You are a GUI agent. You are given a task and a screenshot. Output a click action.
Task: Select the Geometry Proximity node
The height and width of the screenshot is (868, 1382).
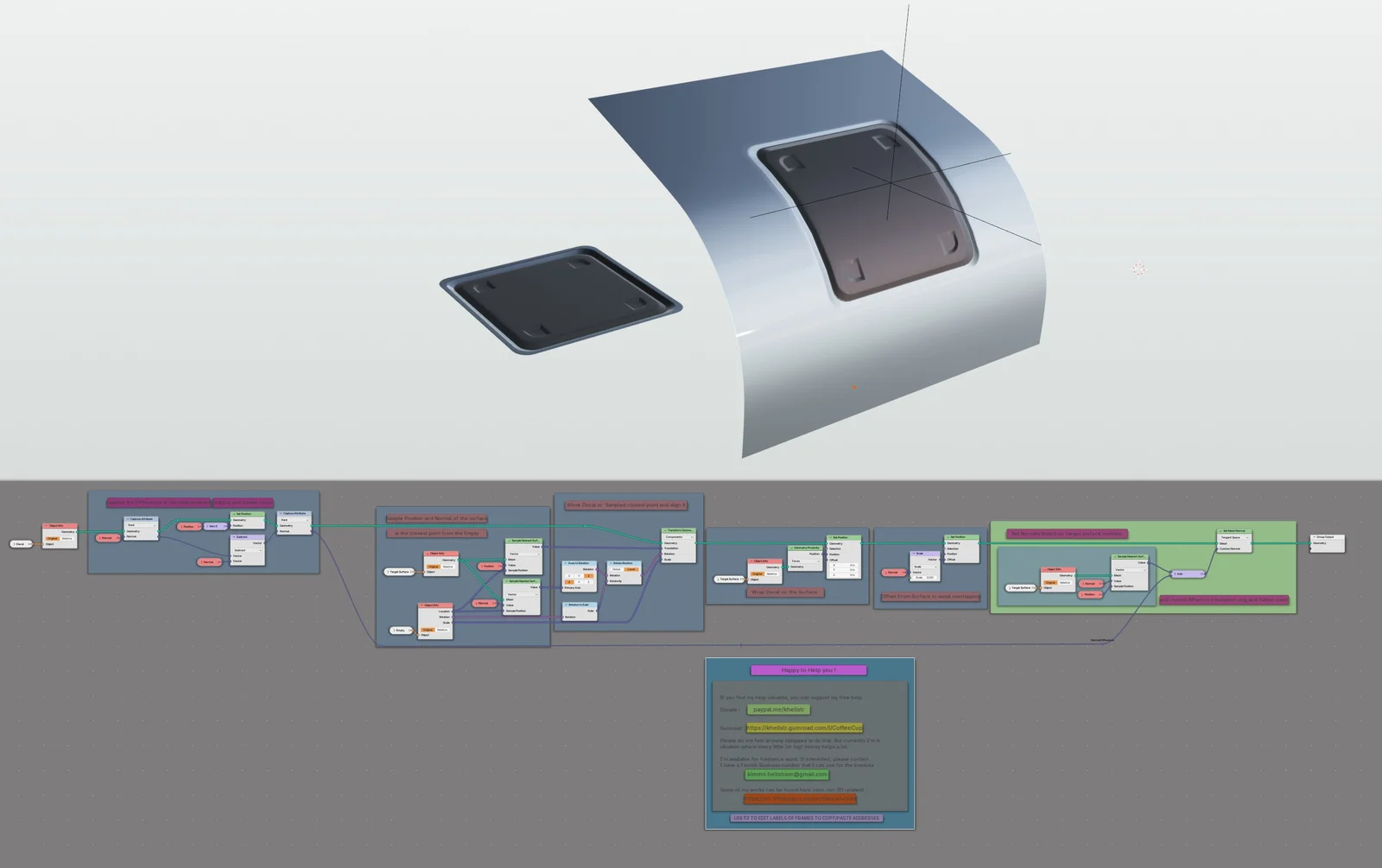(x=805, y=548)
